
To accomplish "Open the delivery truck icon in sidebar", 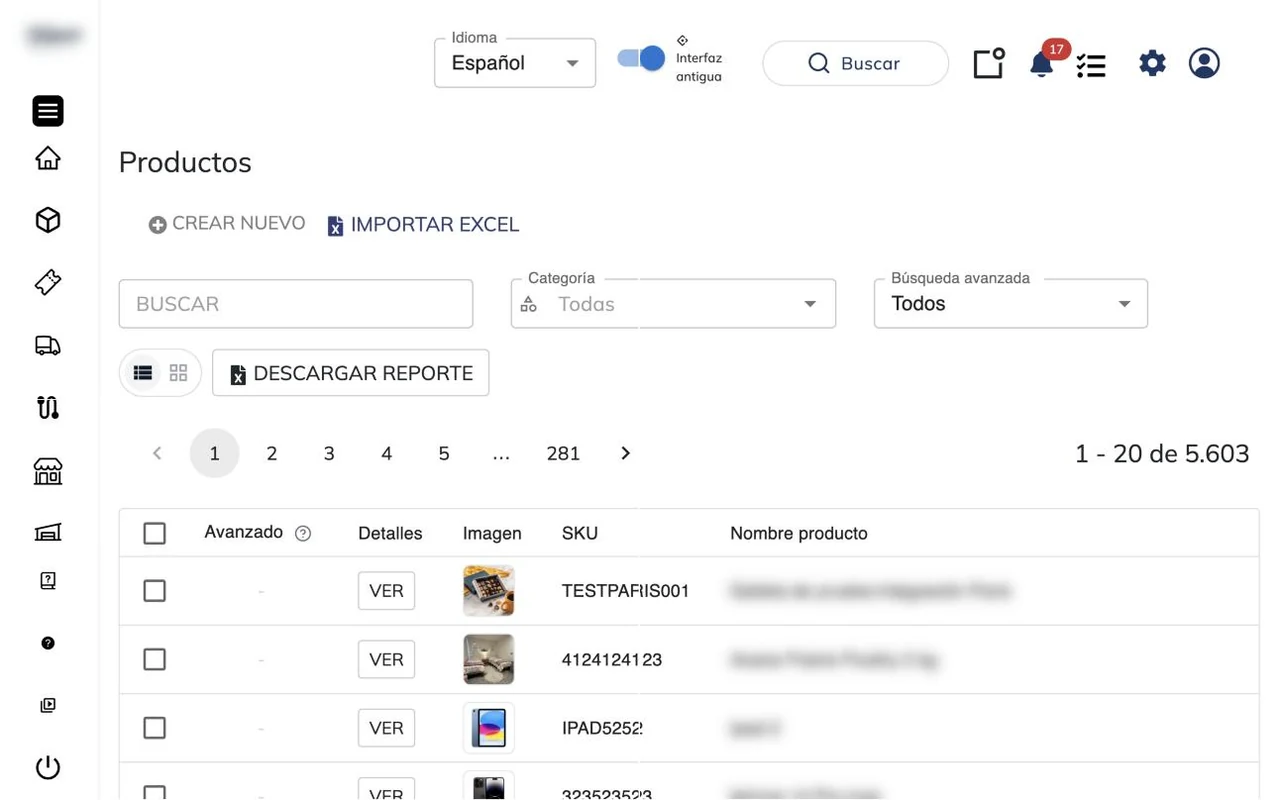I will [48, 345].
